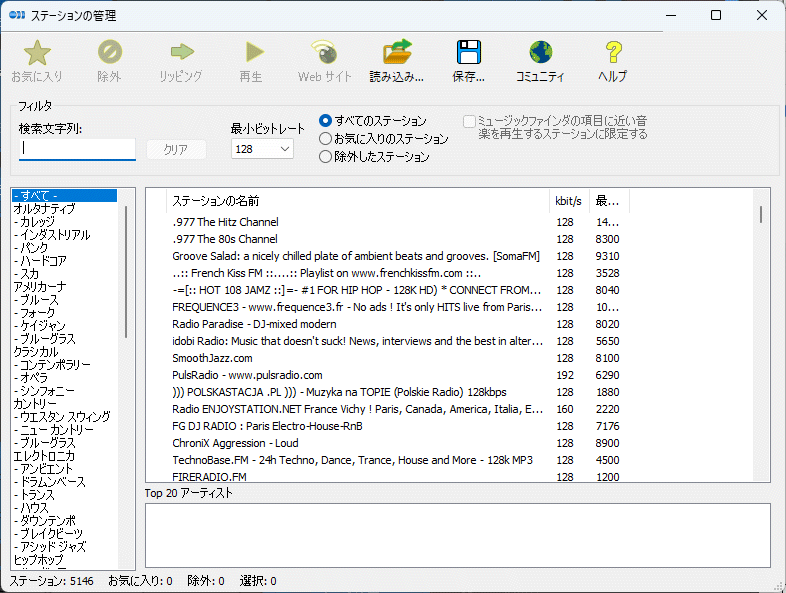Select 除外したステーション radio button

tap(325, 157)
